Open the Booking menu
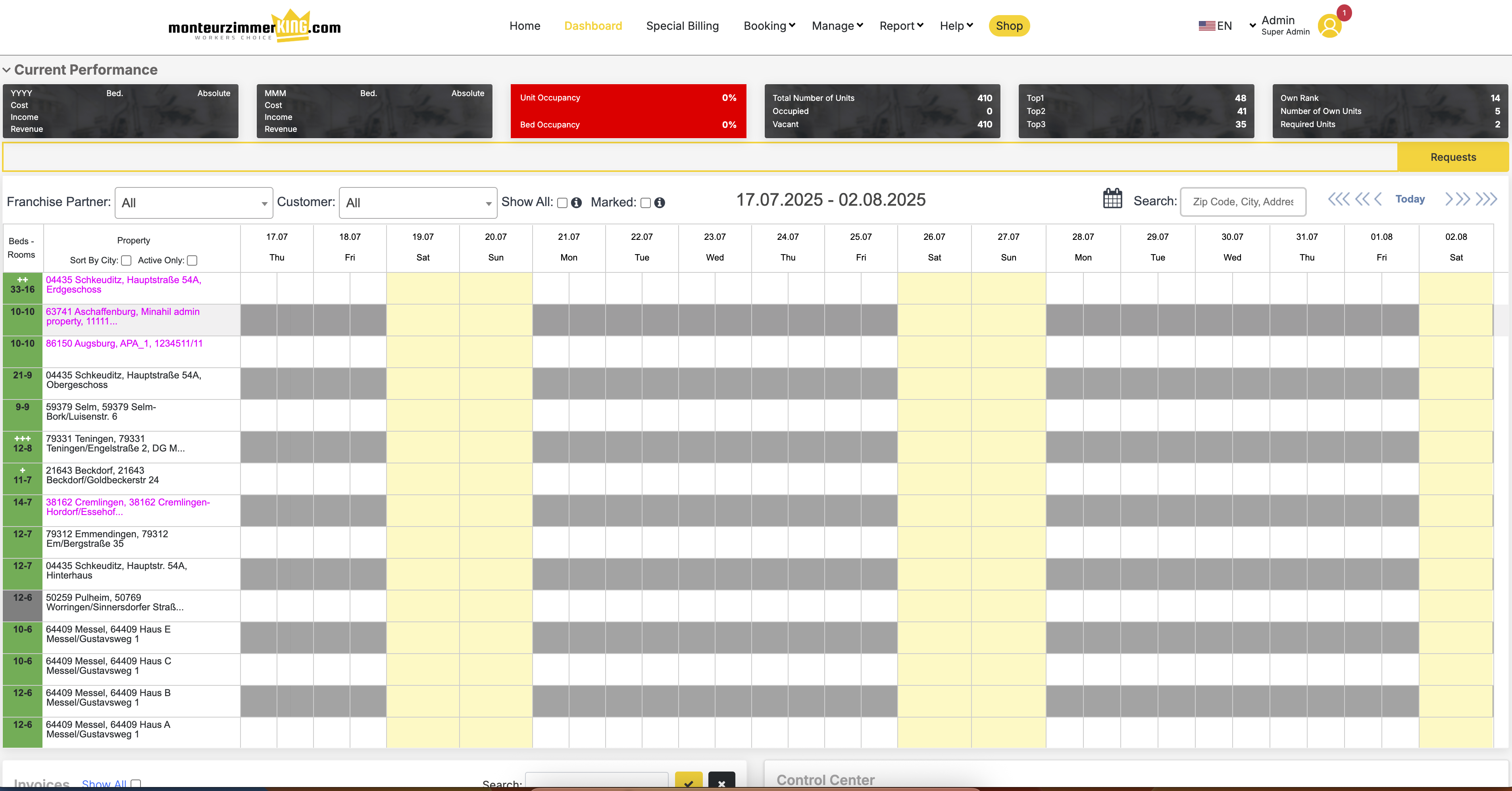 769,26
